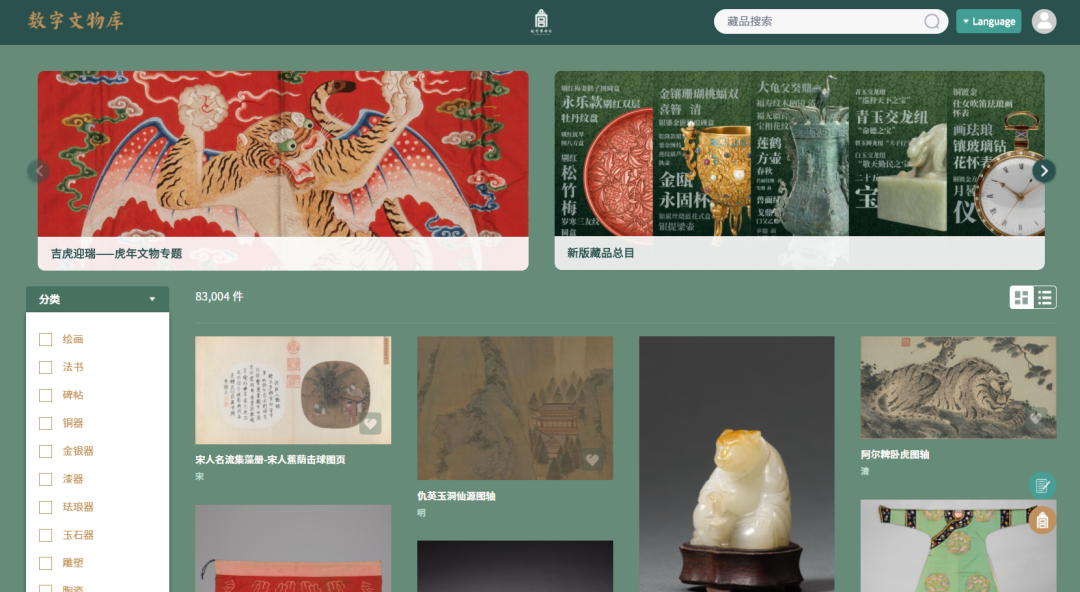Check the 绘画 category box
The height and width of the screenshot is (592, 1080).
point(45,340)
